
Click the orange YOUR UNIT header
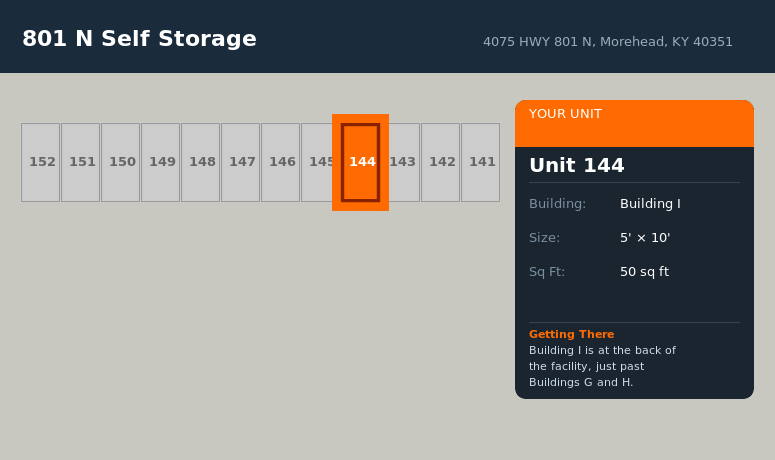click(634, 123)
